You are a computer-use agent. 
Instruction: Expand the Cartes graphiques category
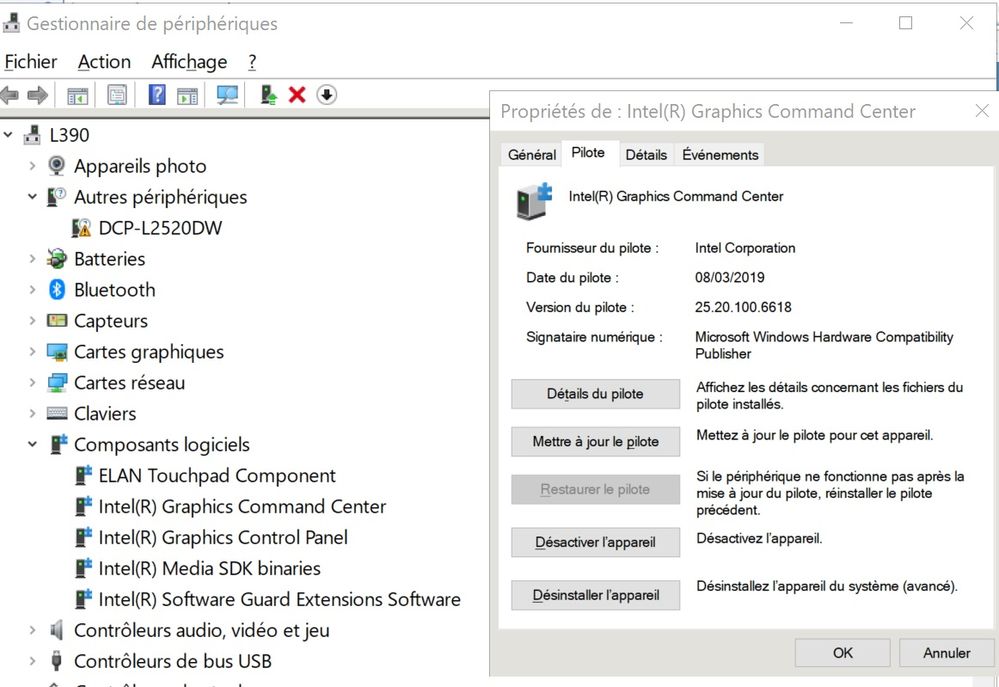click(32, 352)
